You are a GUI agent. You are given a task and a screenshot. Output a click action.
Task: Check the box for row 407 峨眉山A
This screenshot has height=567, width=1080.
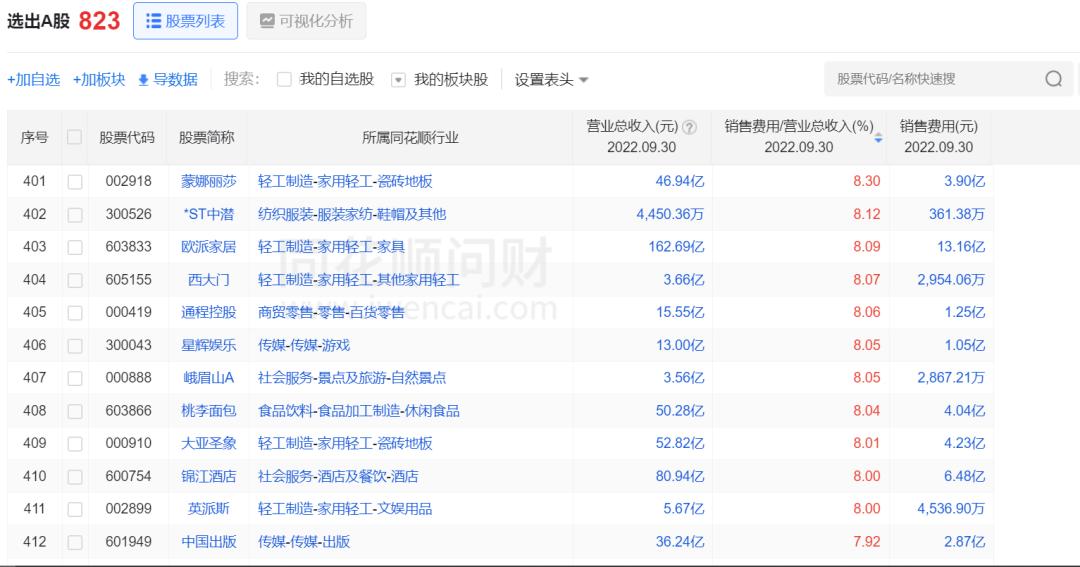(75, 378)
